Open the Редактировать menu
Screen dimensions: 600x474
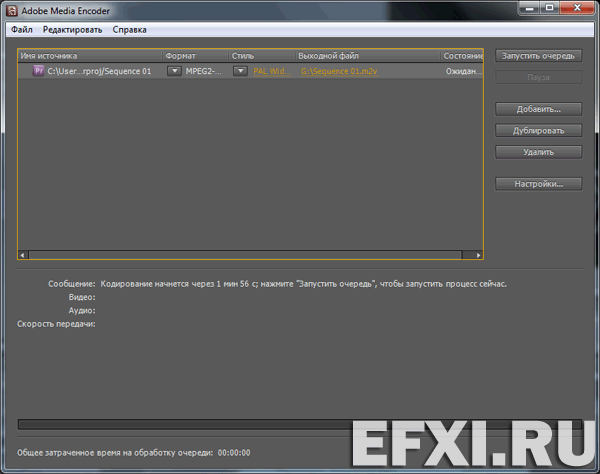[x=72, y=30]
